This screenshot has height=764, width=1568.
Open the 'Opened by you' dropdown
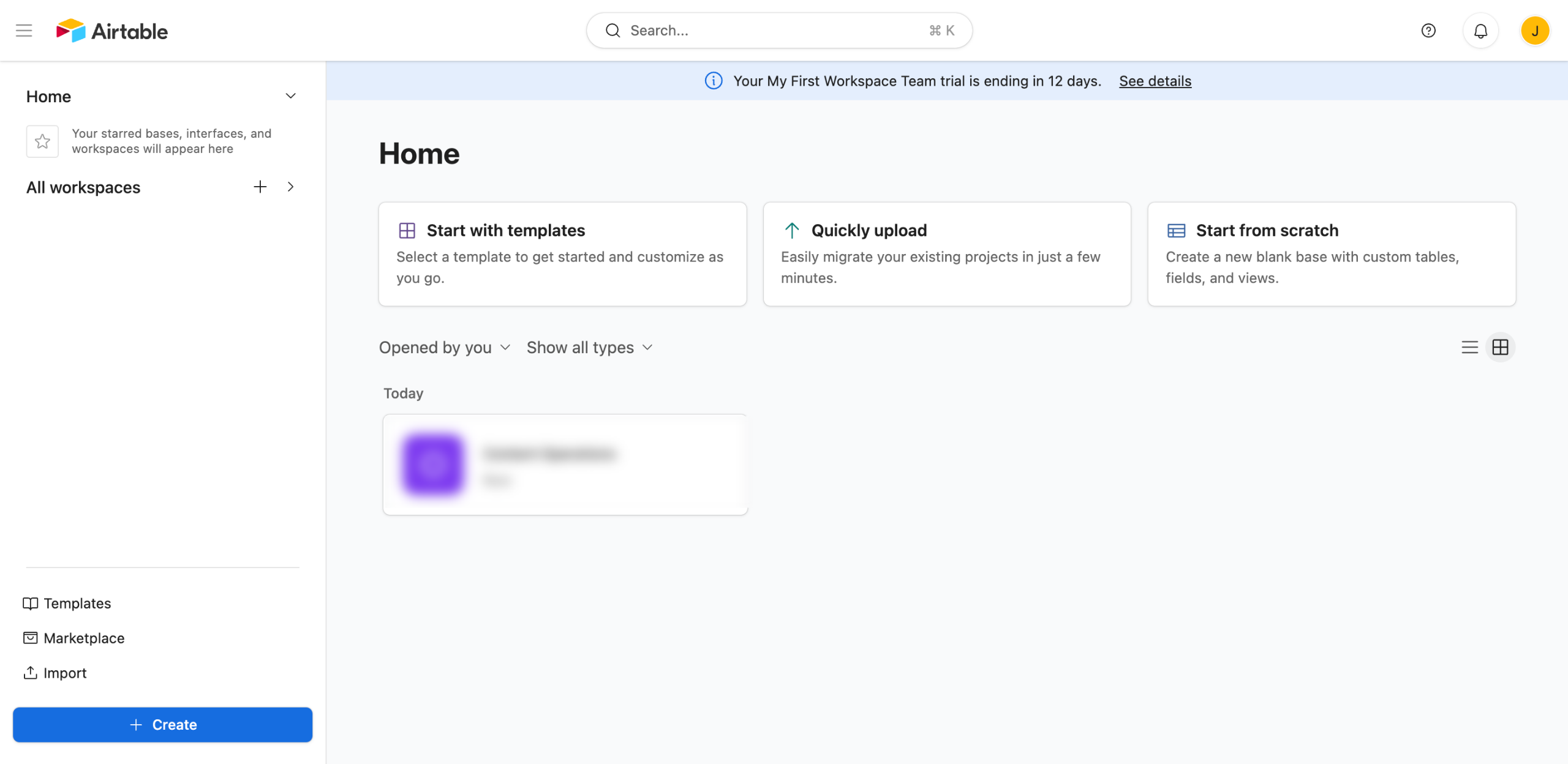(444, 347)
